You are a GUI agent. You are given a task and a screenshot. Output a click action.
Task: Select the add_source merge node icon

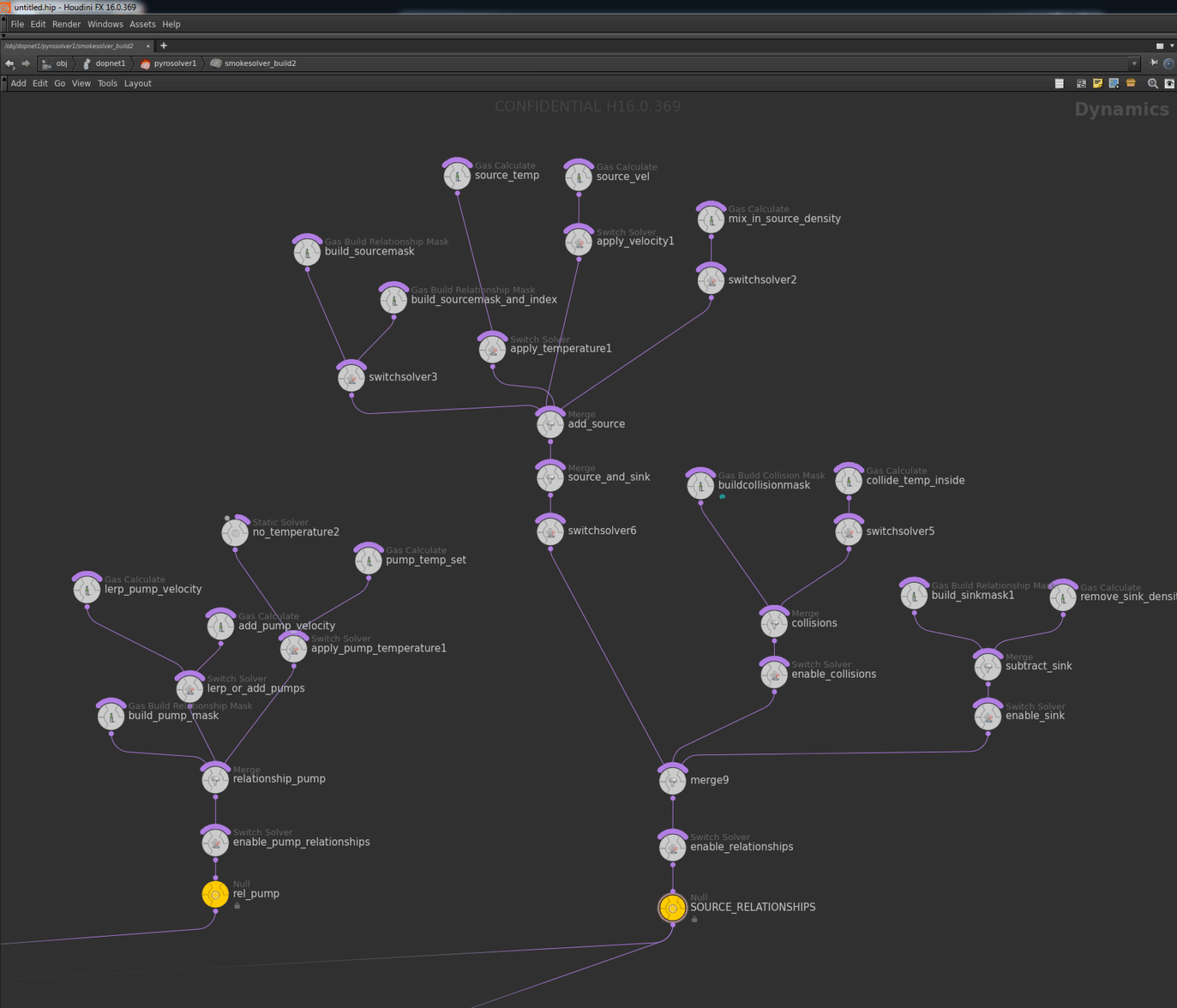click(x=550, y=424)
